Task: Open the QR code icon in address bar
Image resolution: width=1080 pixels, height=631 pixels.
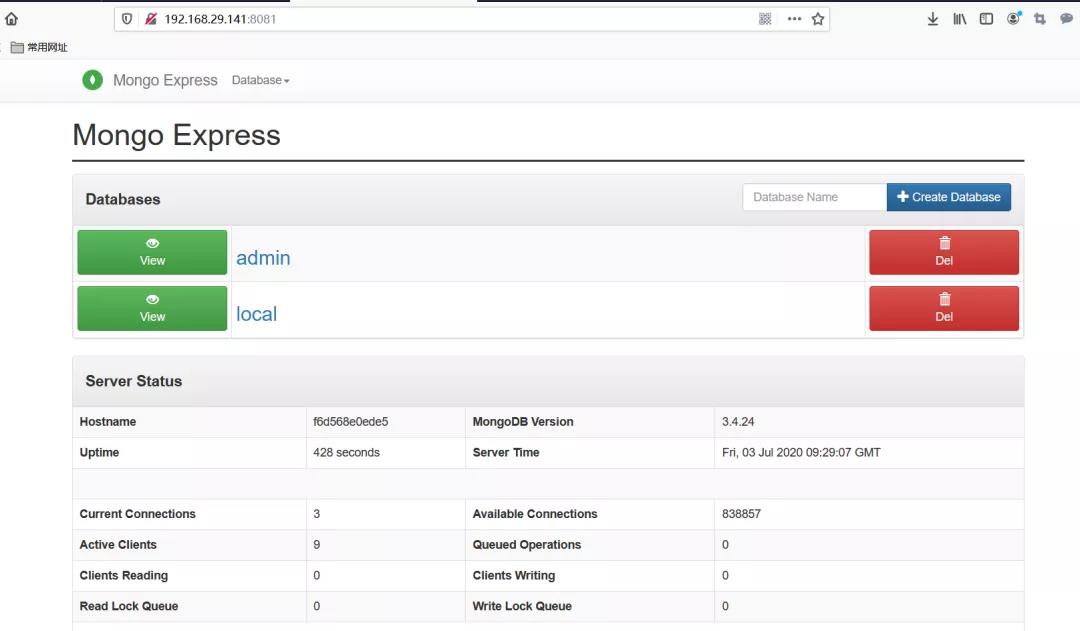Action: [765, 19]
